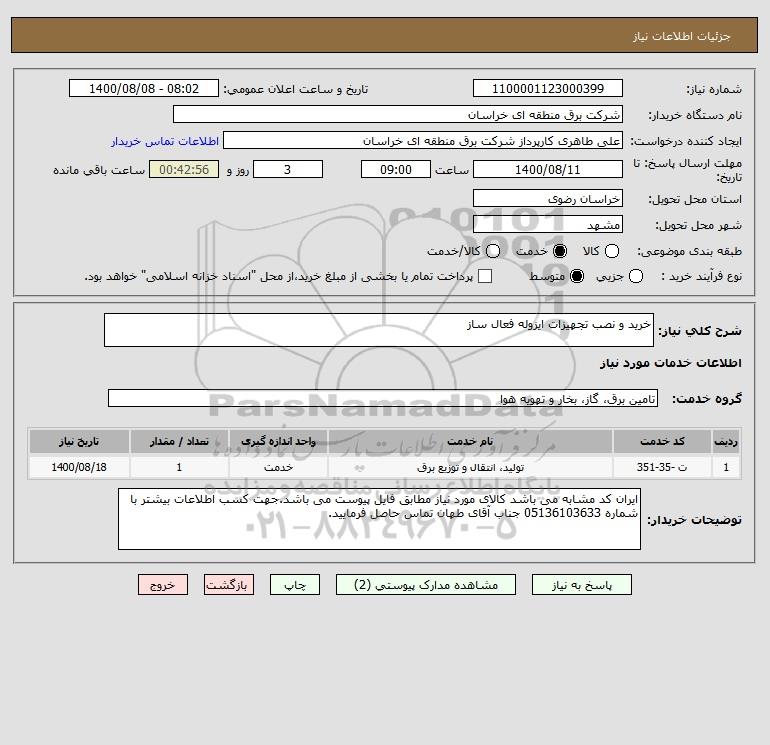This screenshot has height=745, width=770.
Task: Click the buyer notes text area
Action: click(379, 519)
